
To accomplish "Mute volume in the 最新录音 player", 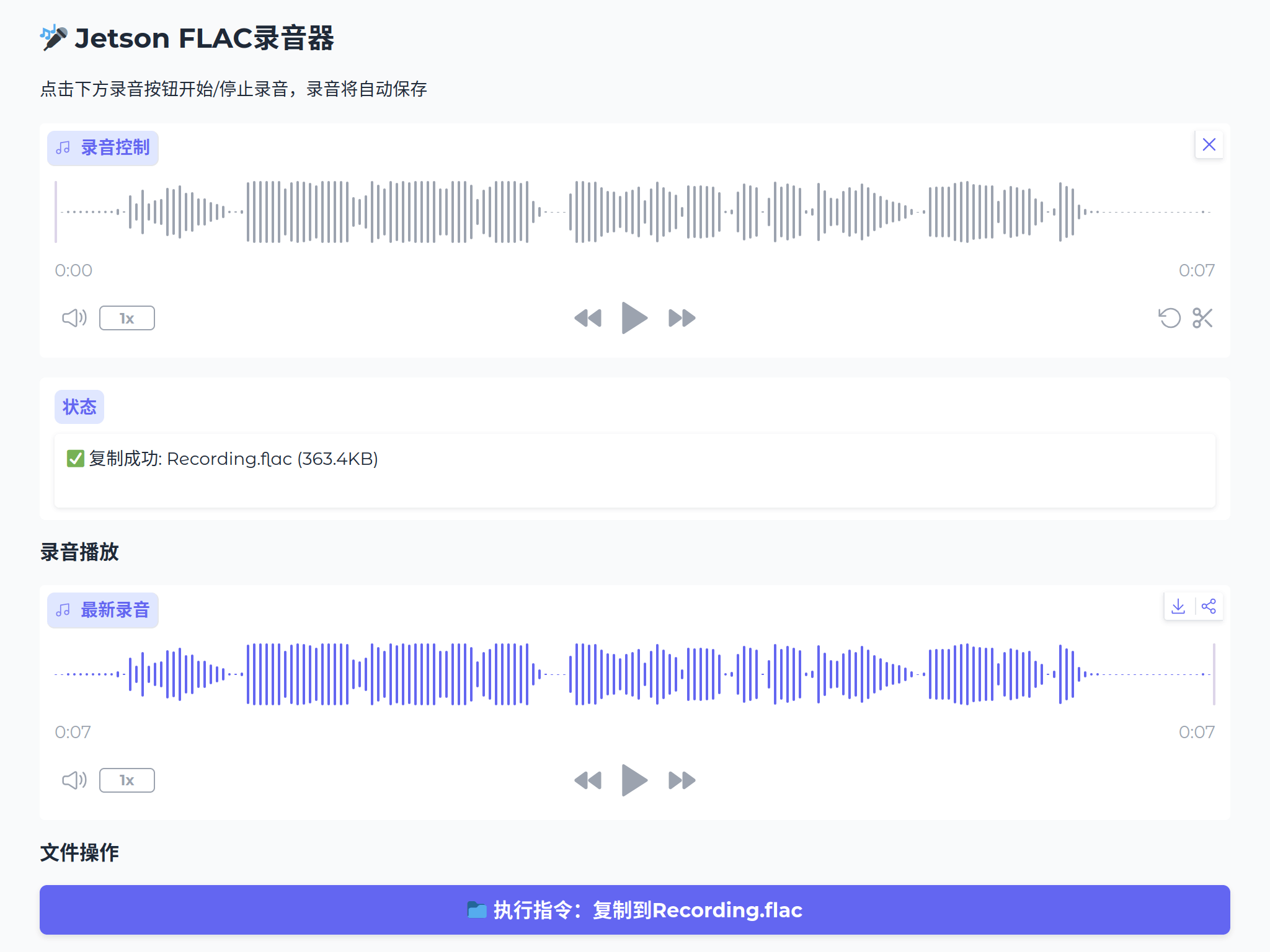I will [x=74, y=780].
